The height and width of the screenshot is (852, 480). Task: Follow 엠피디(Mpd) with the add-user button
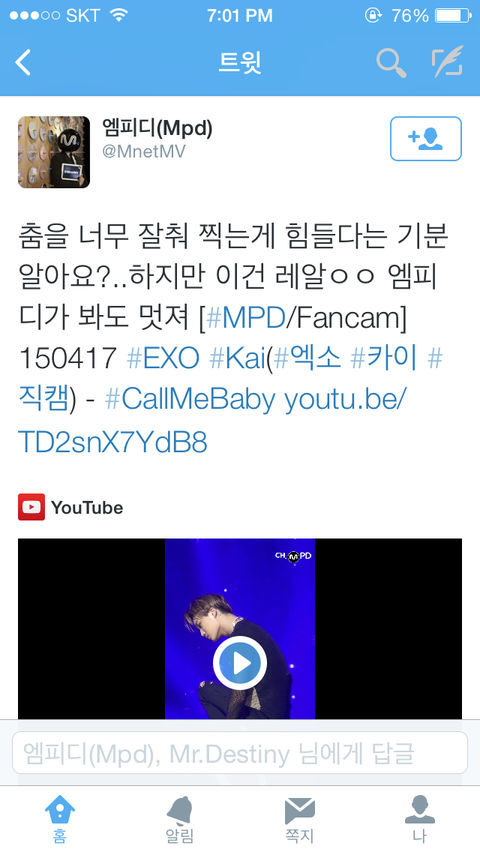[x=426, y=139]
